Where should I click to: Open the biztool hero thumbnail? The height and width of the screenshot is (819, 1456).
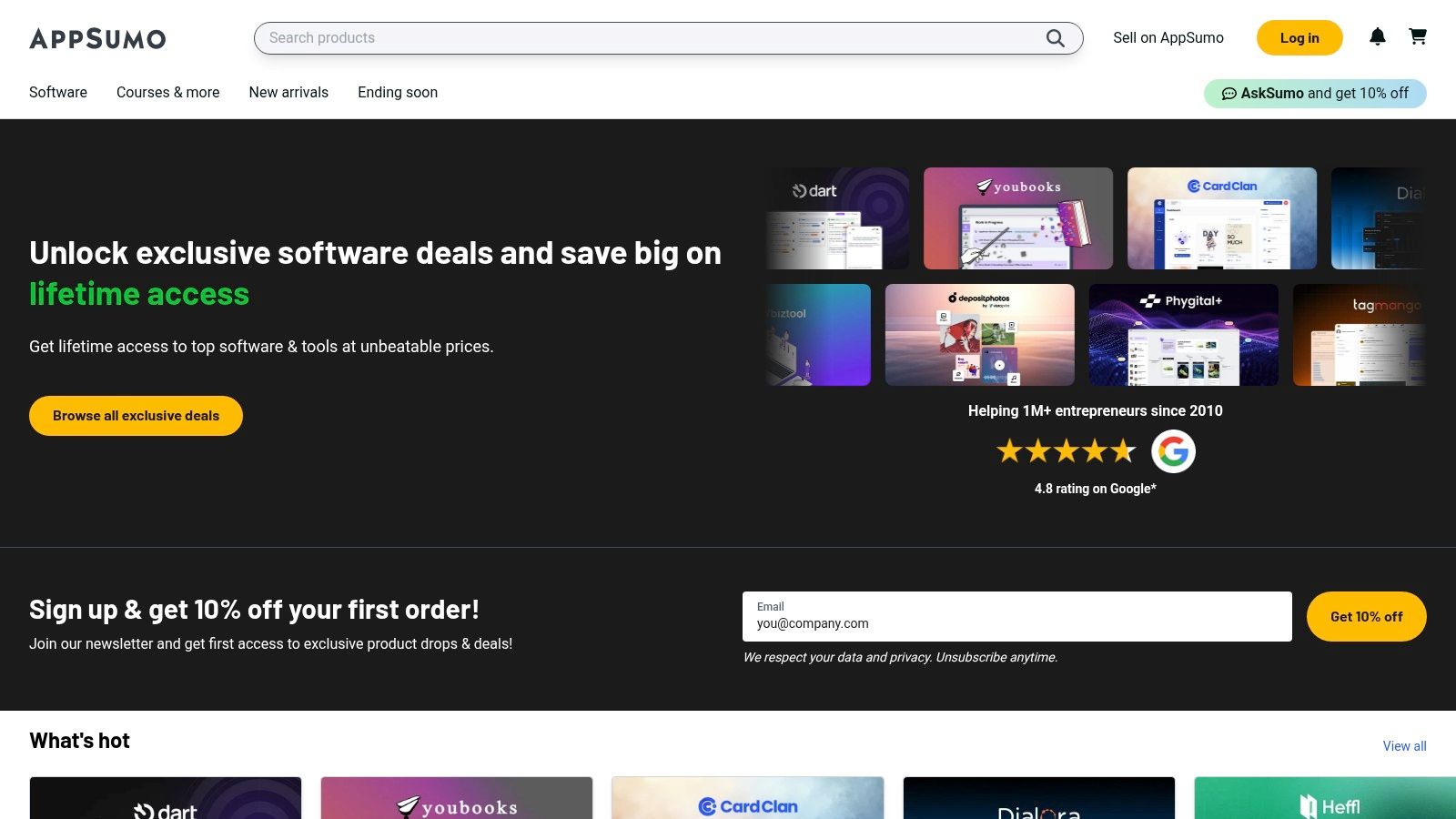click(818, 335)
